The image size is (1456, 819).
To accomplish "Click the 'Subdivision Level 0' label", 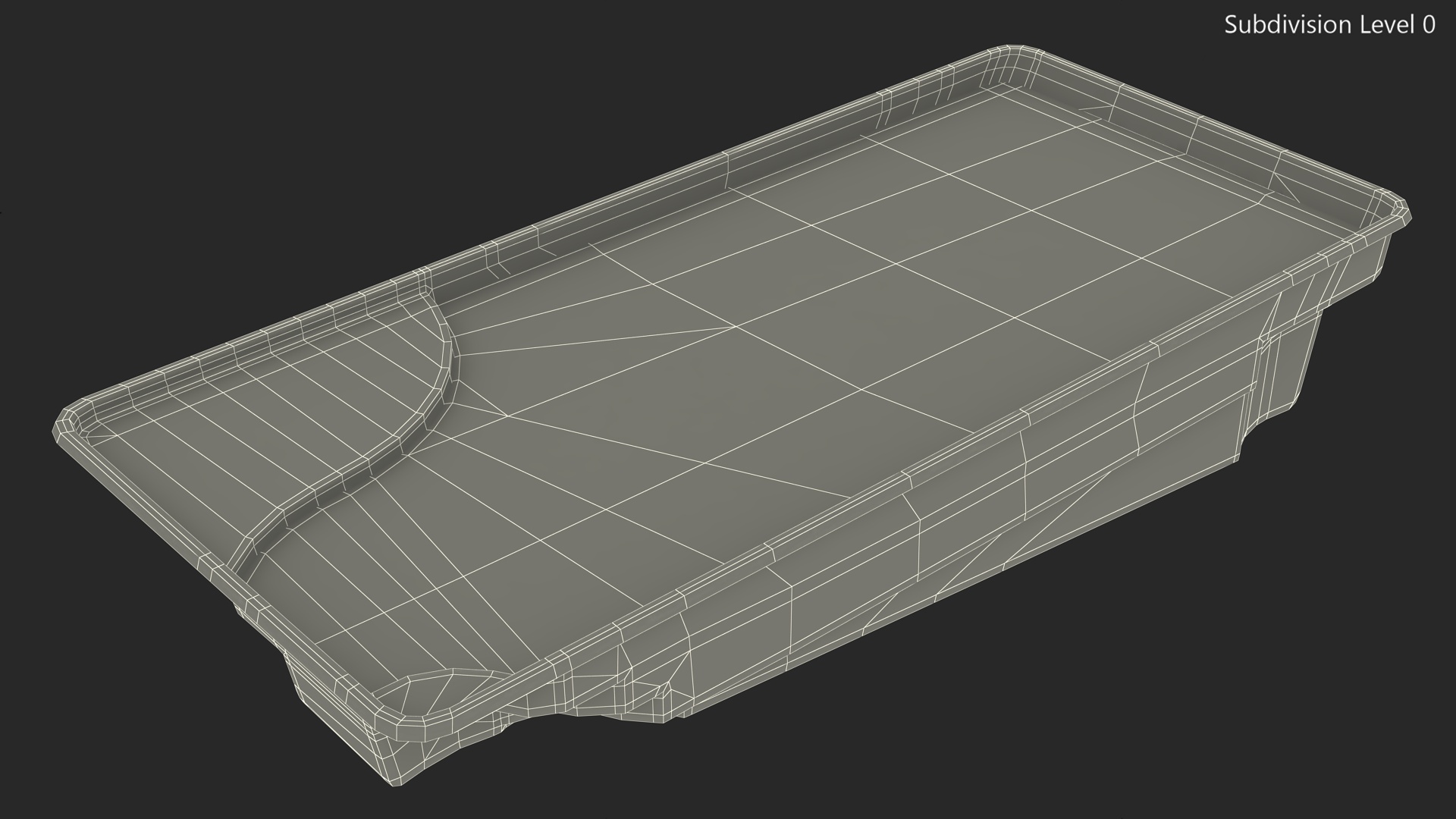I will pos(1329,25).
